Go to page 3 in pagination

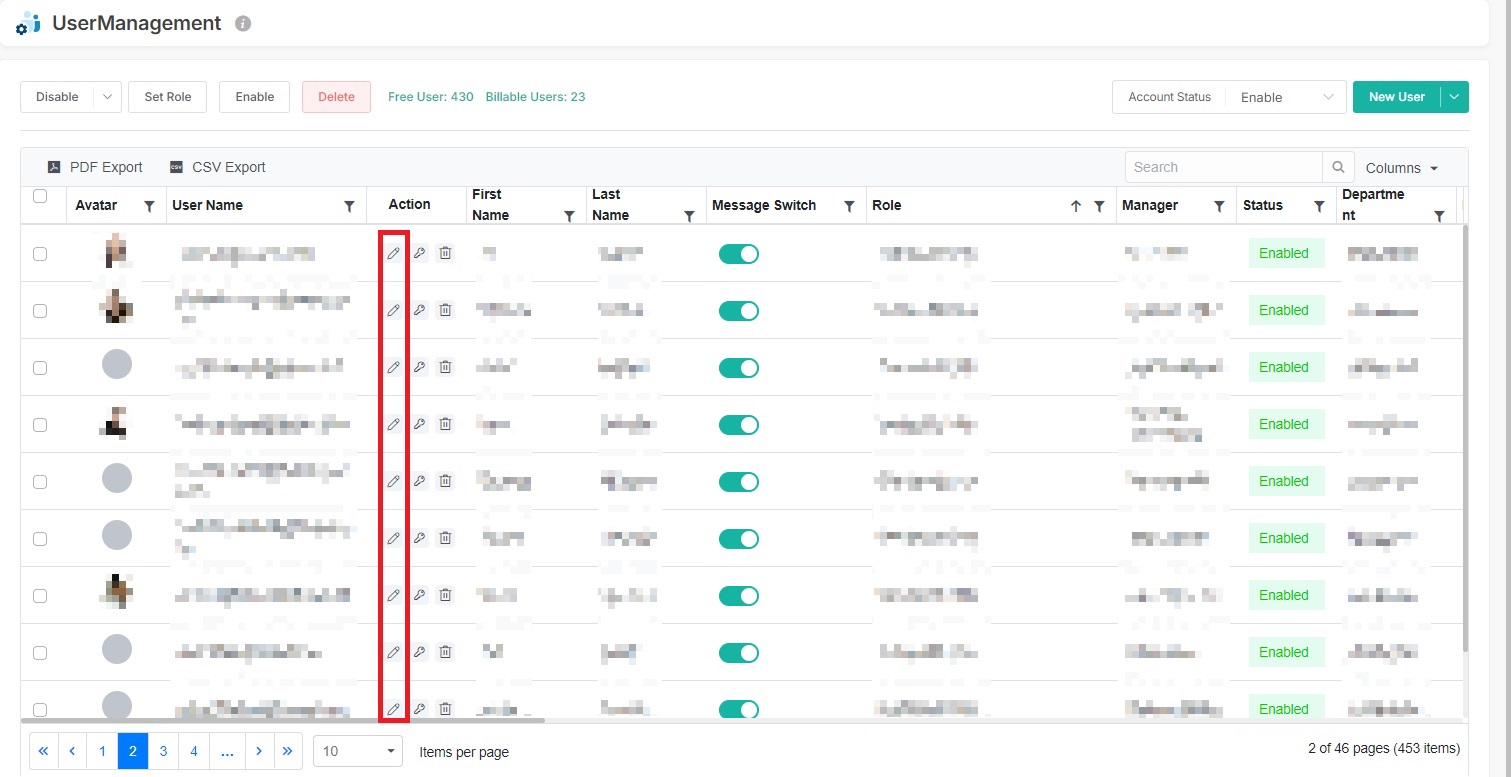coord(163,751)
